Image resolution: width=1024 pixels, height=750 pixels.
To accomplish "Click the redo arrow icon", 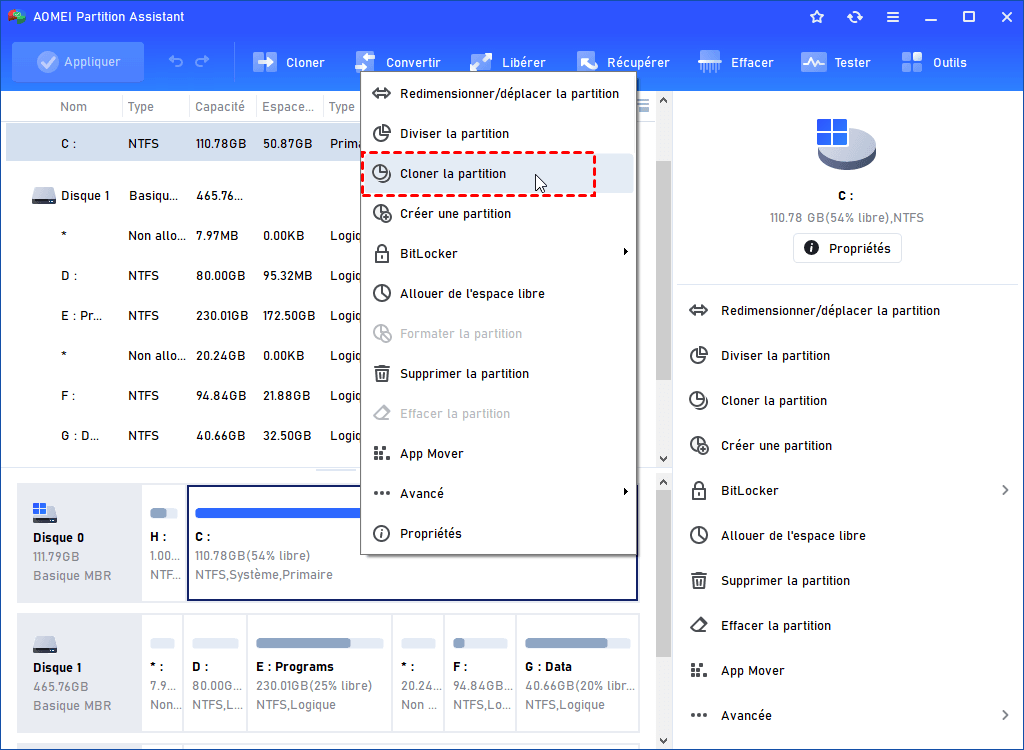I will (202, 61).
